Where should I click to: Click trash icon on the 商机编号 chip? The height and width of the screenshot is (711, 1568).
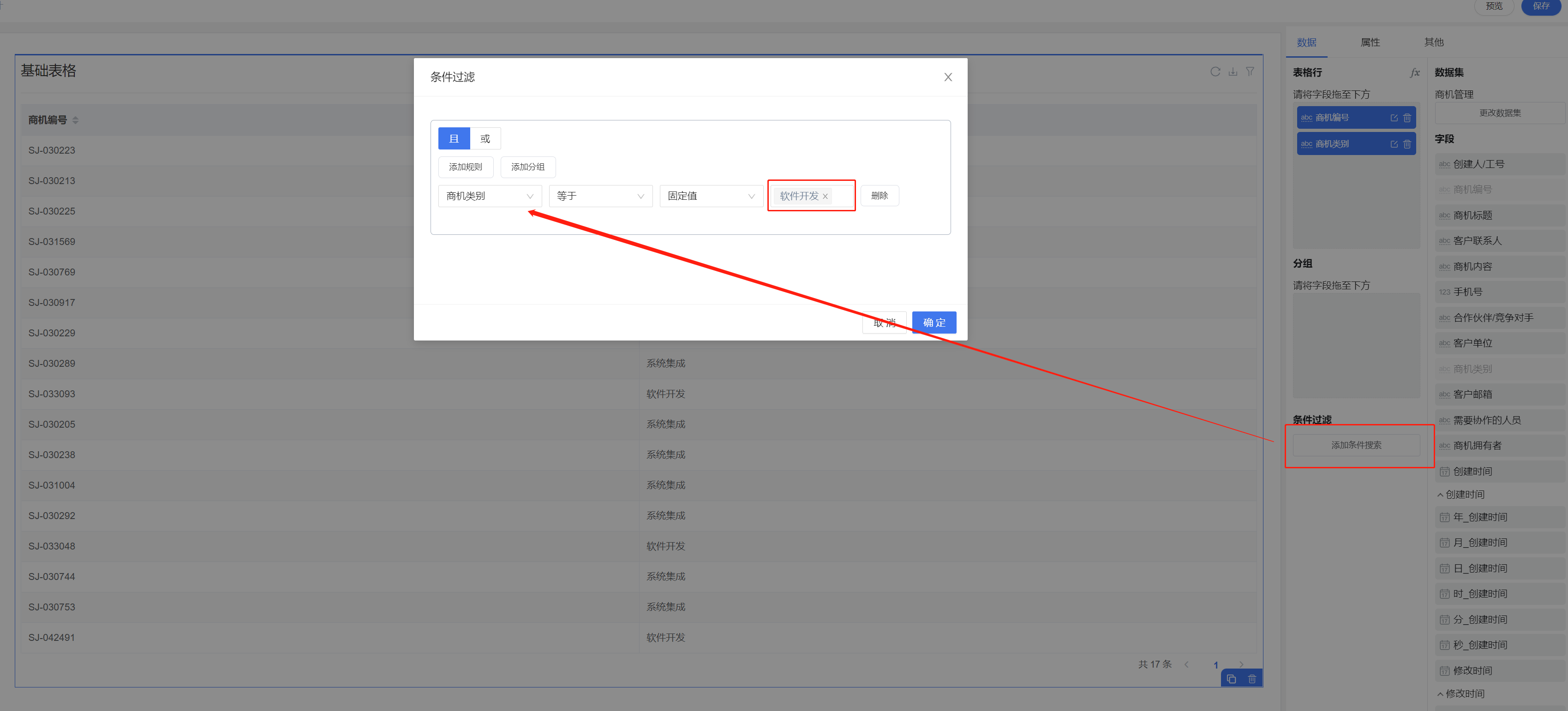click(1406, 118)
